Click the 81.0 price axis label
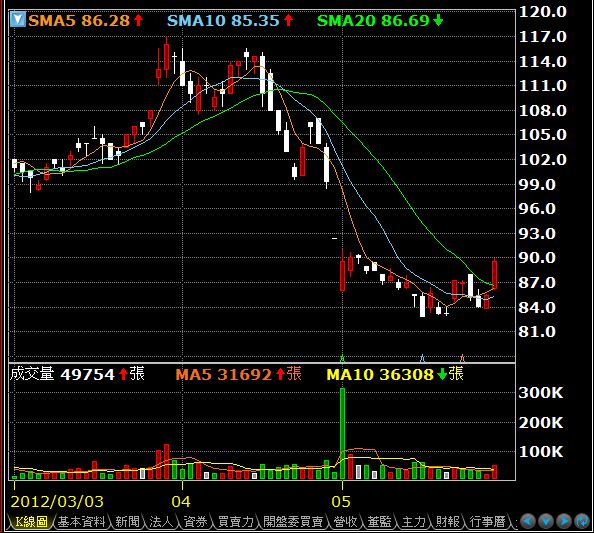594x533 pixels. (537, 331)
